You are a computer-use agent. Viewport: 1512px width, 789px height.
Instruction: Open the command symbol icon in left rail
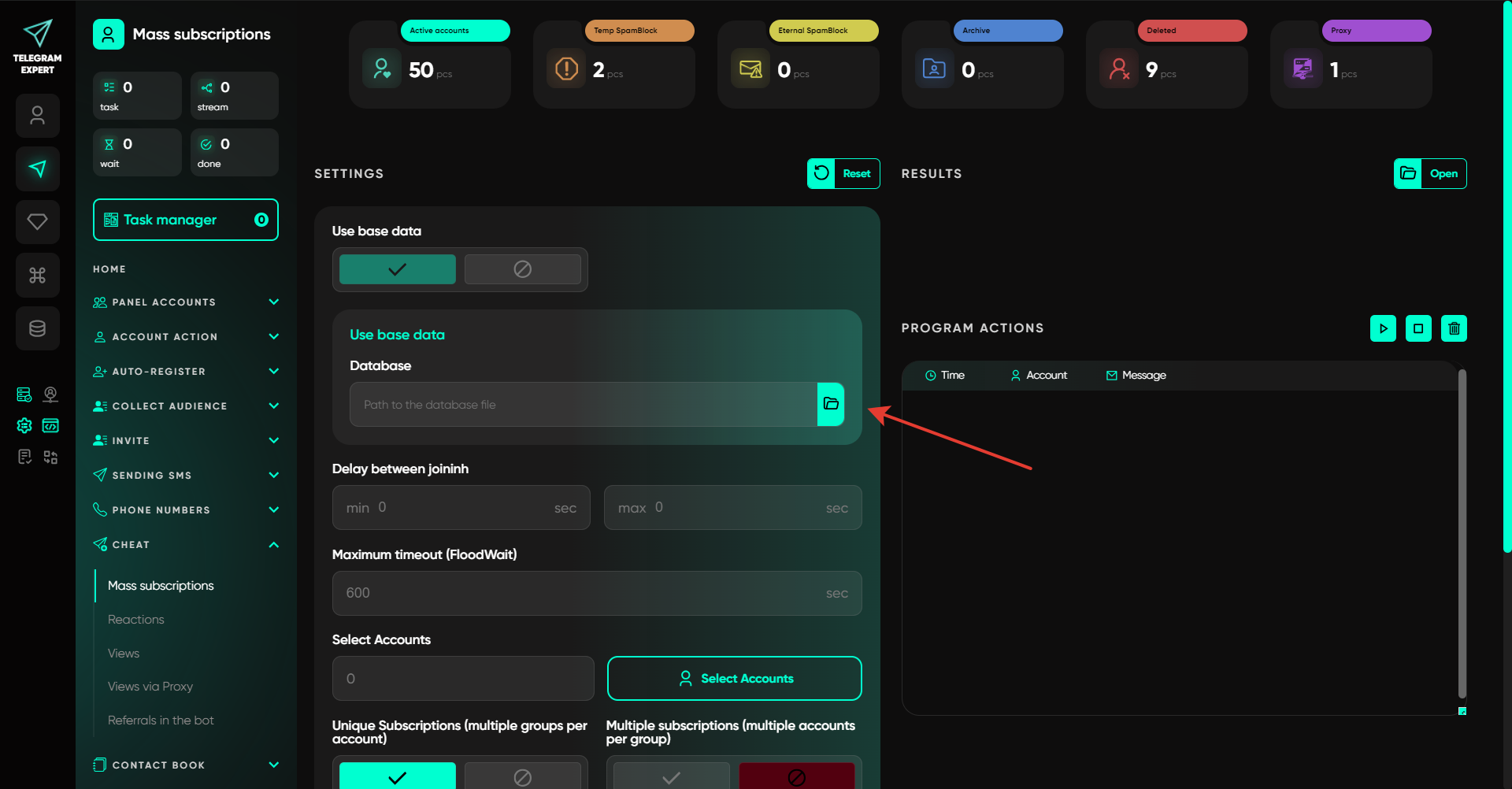[38, 275]
